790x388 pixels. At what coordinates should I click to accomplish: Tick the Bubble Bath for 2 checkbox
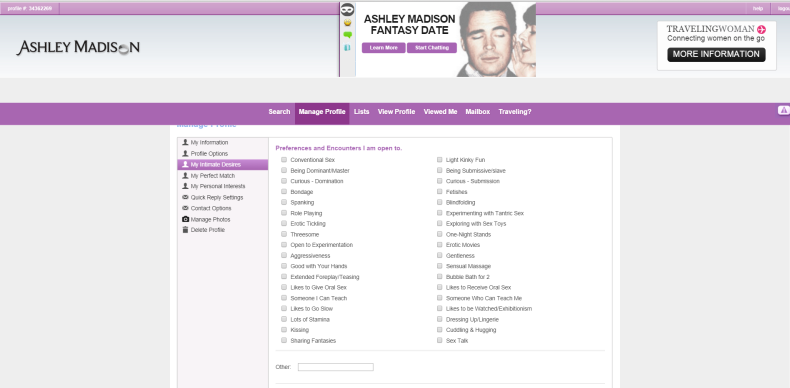click(x=439, y=277)
